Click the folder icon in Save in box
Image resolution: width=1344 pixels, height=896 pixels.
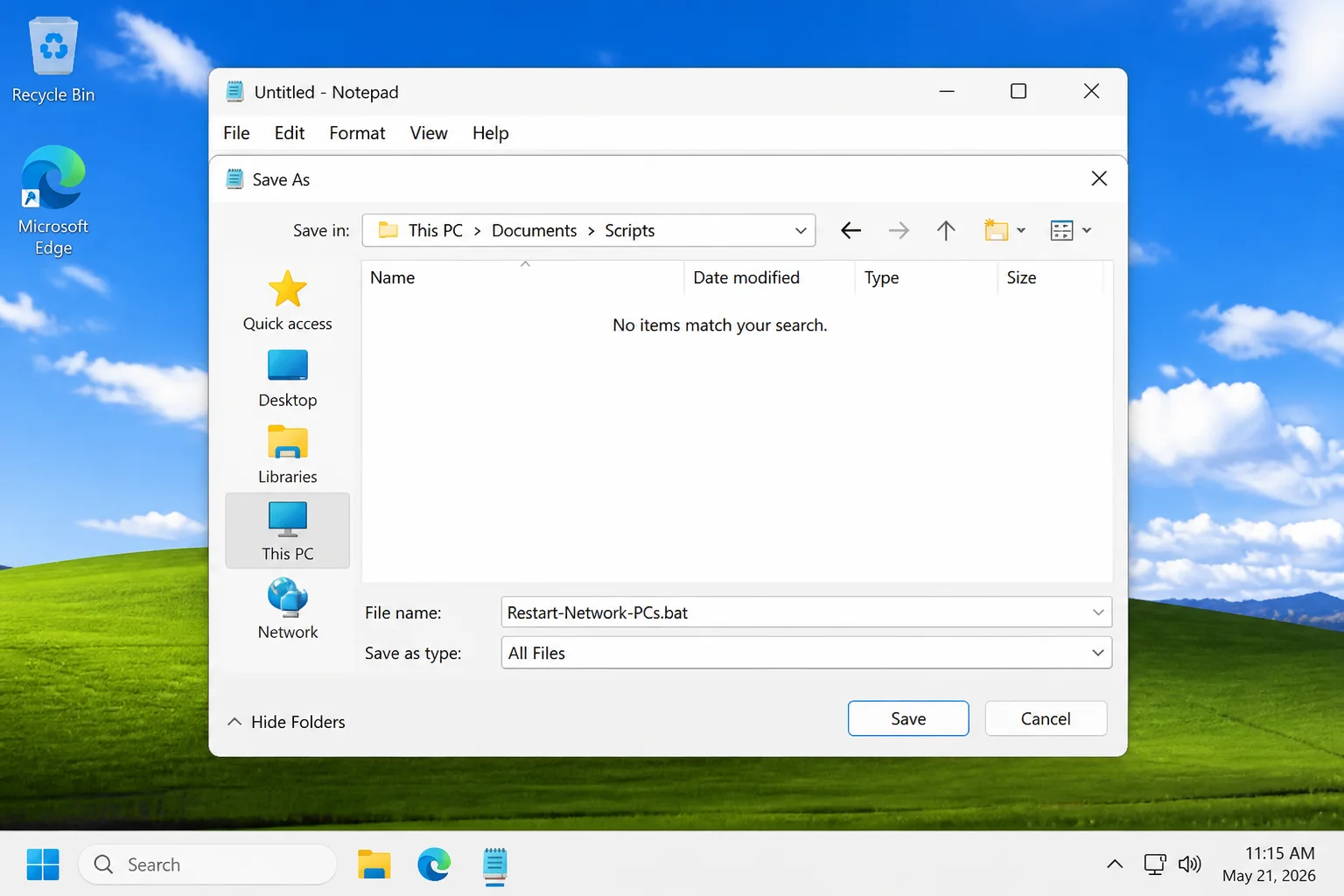(388, 230)
